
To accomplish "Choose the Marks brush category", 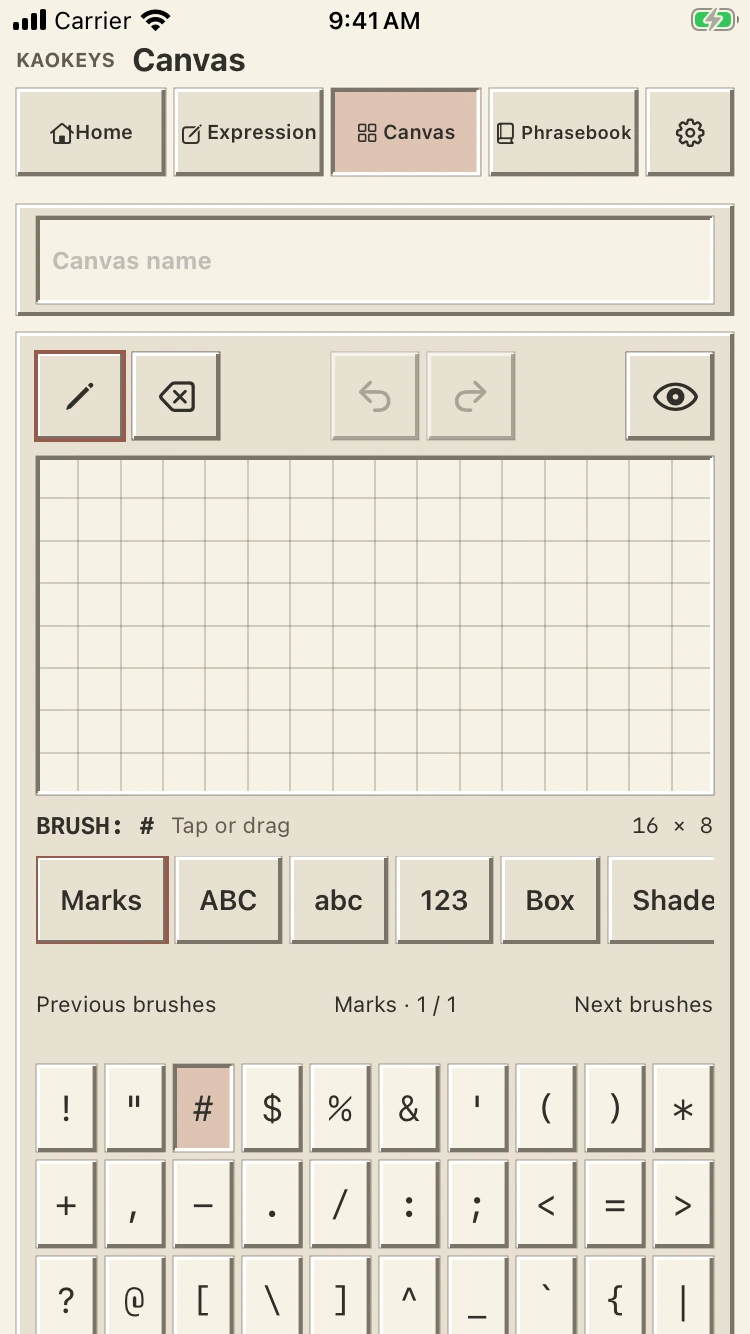I will (102, 900).
